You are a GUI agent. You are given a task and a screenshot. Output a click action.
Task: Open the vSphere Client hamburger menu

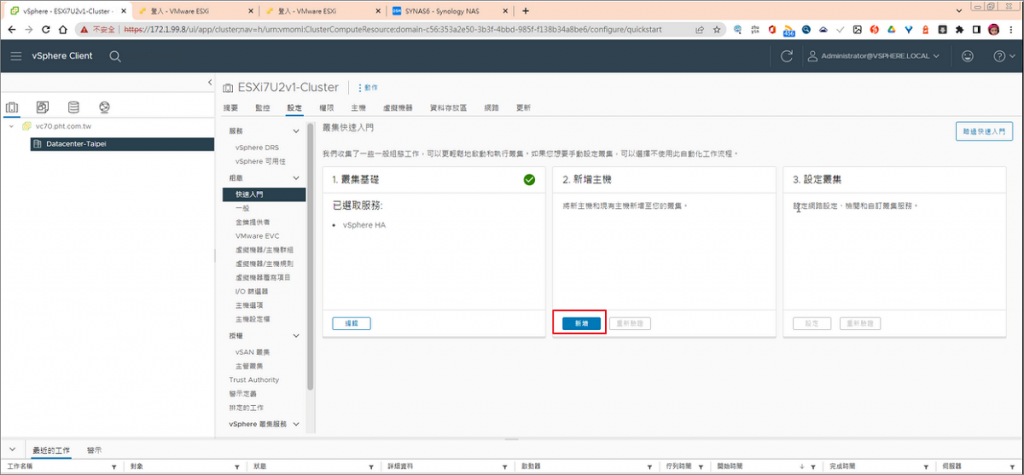point(16,56)
